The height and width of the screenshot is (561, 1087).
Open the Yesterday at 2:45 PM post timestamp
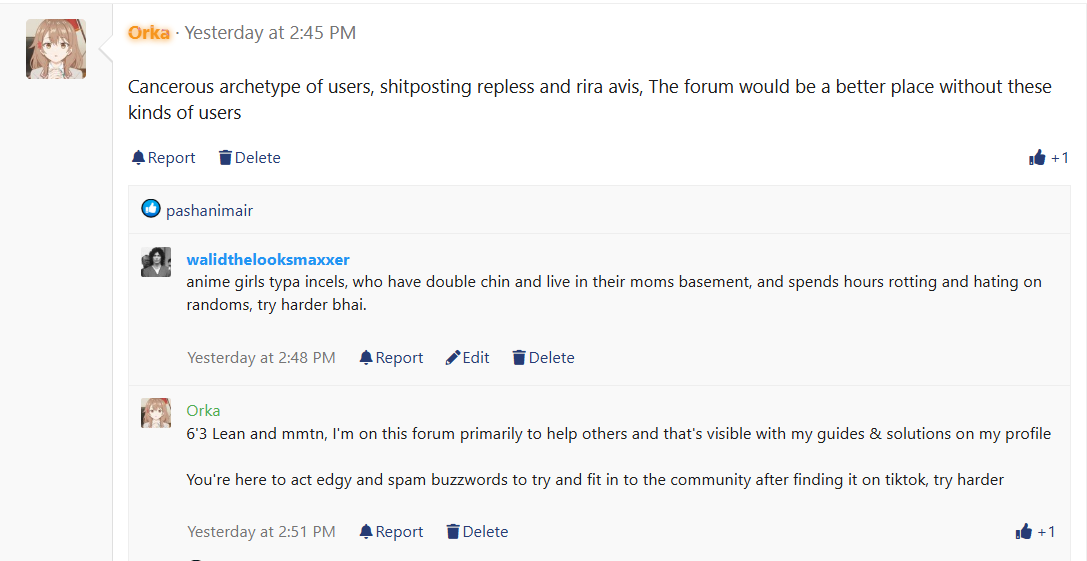[270, 33]
